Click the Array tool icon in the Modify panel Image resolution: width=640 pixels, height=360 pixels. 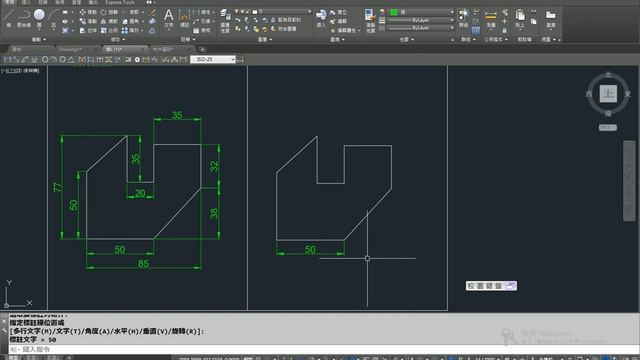[125, 31]
